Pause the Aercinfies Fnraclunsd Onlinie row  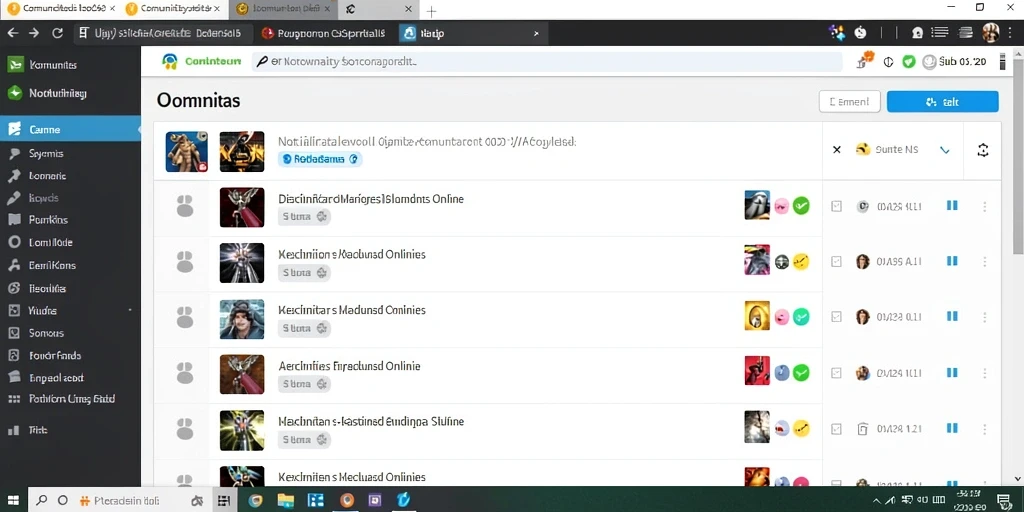(x=952, y=373)
